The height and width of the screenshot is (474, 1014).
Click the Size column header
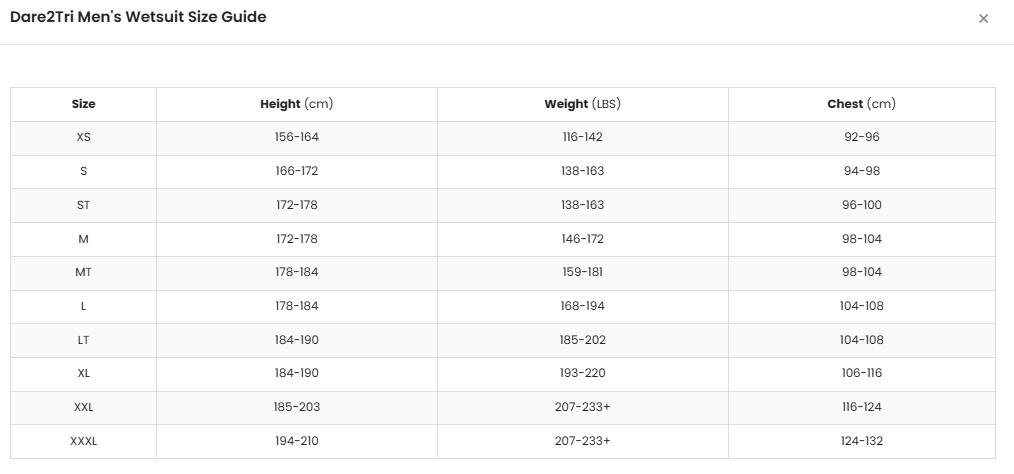point(83,104)
